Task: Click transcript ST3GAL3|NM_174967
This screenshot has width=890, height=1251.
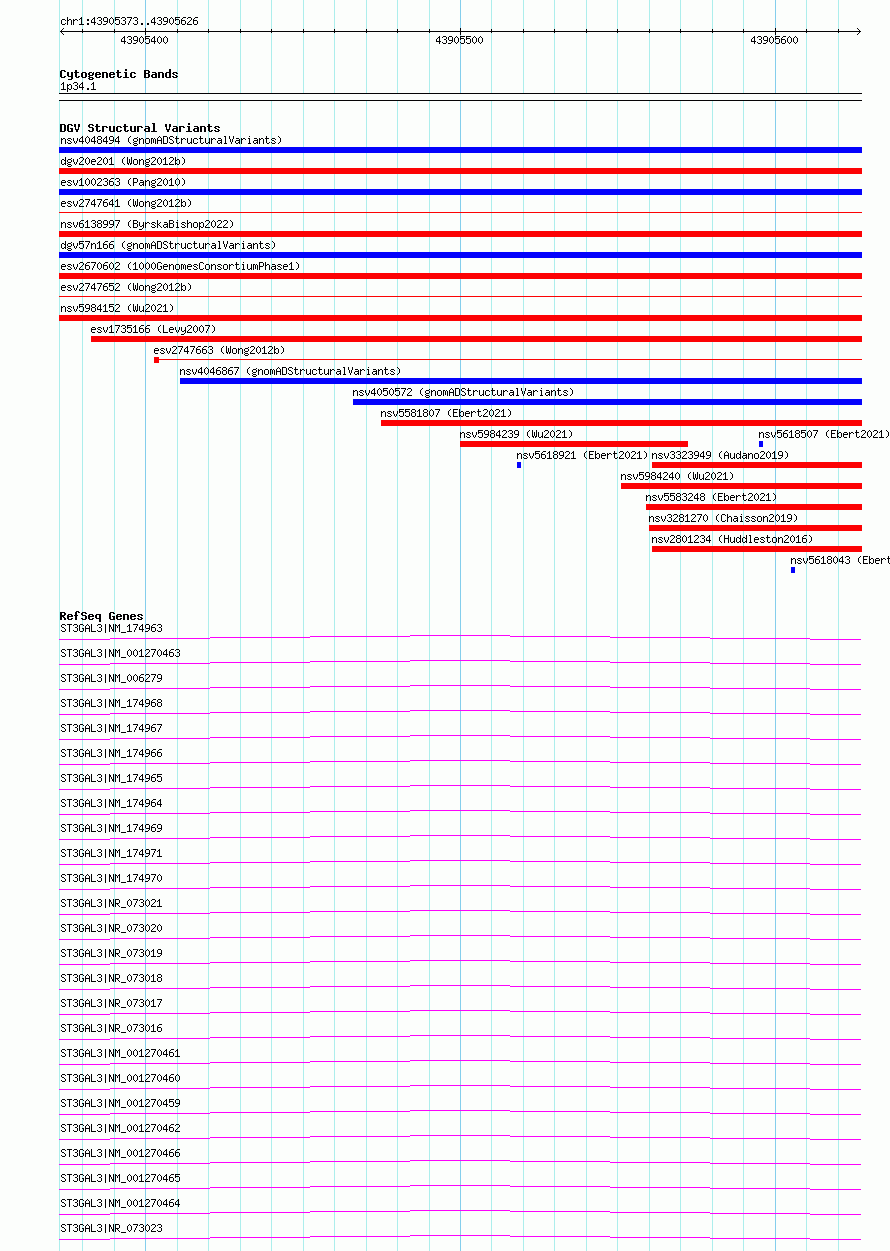Action: pyautogui.click(x=111, y=728)
